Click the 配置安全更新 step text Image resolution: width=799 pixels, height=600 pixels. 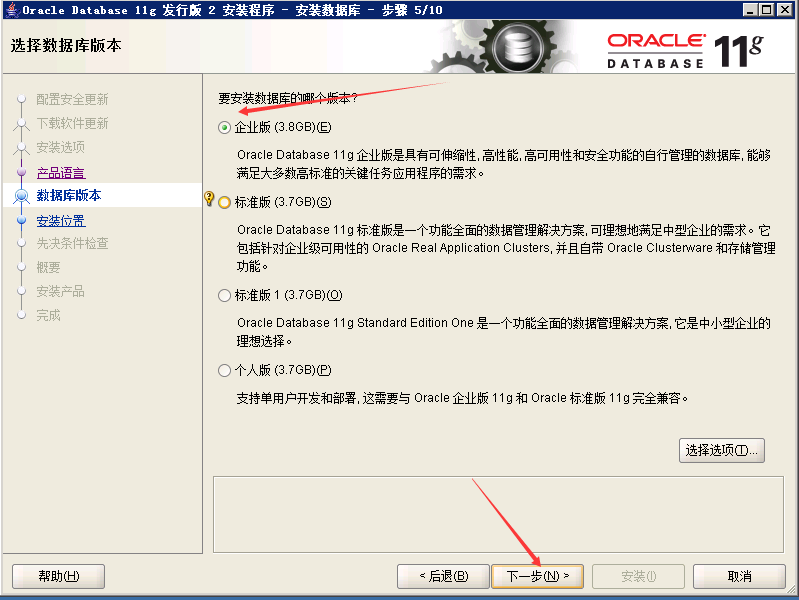coord(72,99)
